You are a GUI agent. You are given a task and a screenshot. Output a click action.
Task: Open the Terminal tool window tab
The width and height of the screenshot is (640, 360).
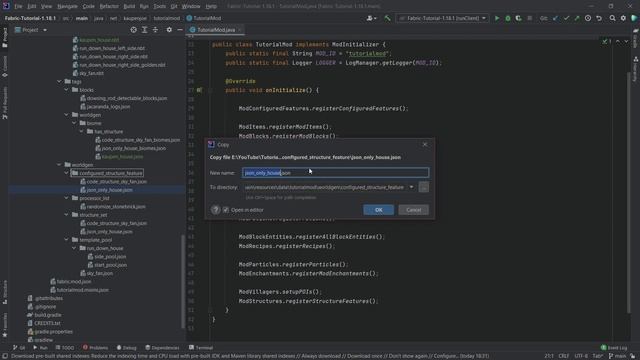click(x=201, y=348)
